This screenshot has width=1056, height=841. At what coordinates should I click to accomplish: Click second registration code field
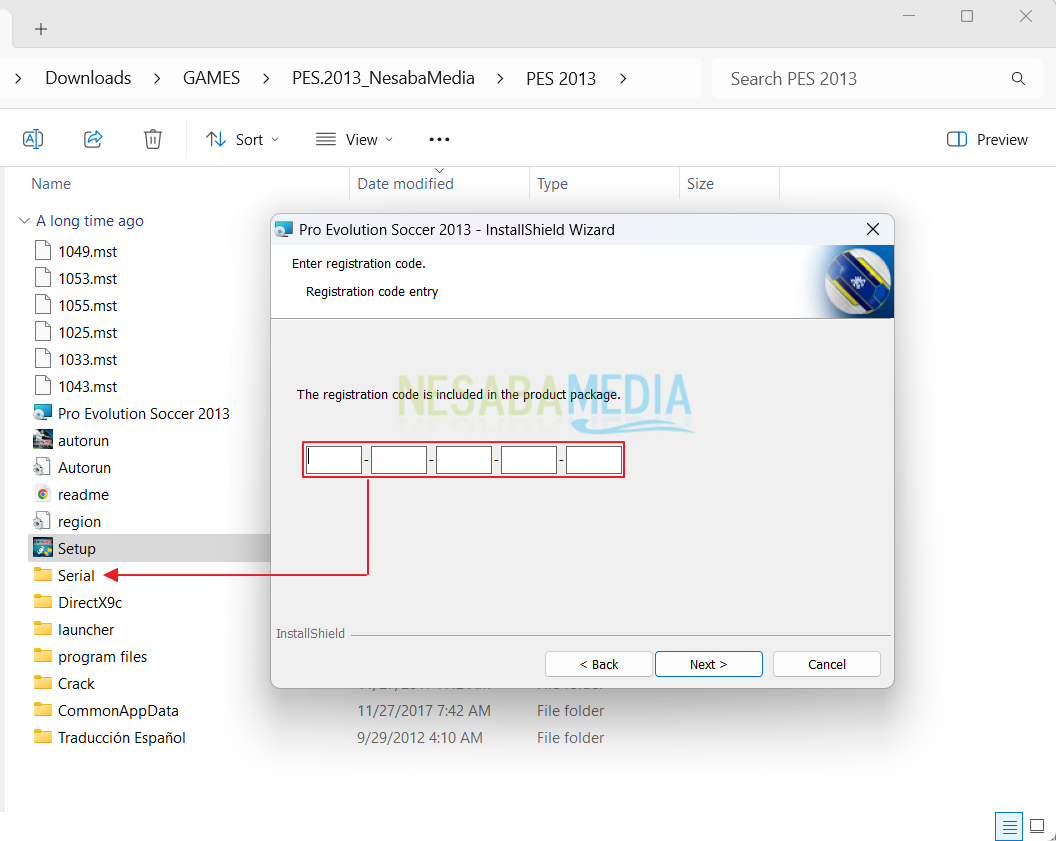(x=399, y=460)
